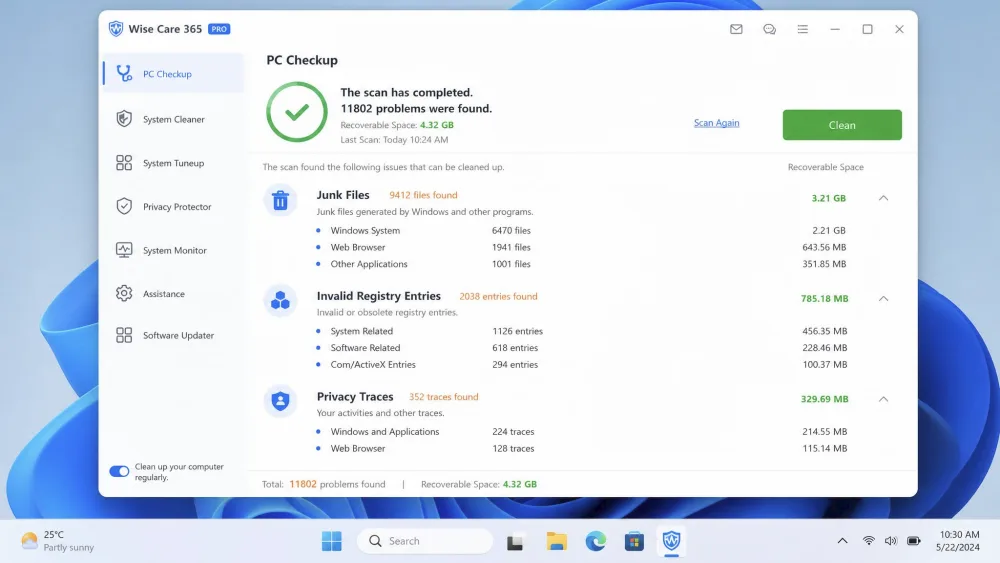Screen dimensions: 1000x563
Task: Click the 785.18 MB registry size
Action: (825, 298)
